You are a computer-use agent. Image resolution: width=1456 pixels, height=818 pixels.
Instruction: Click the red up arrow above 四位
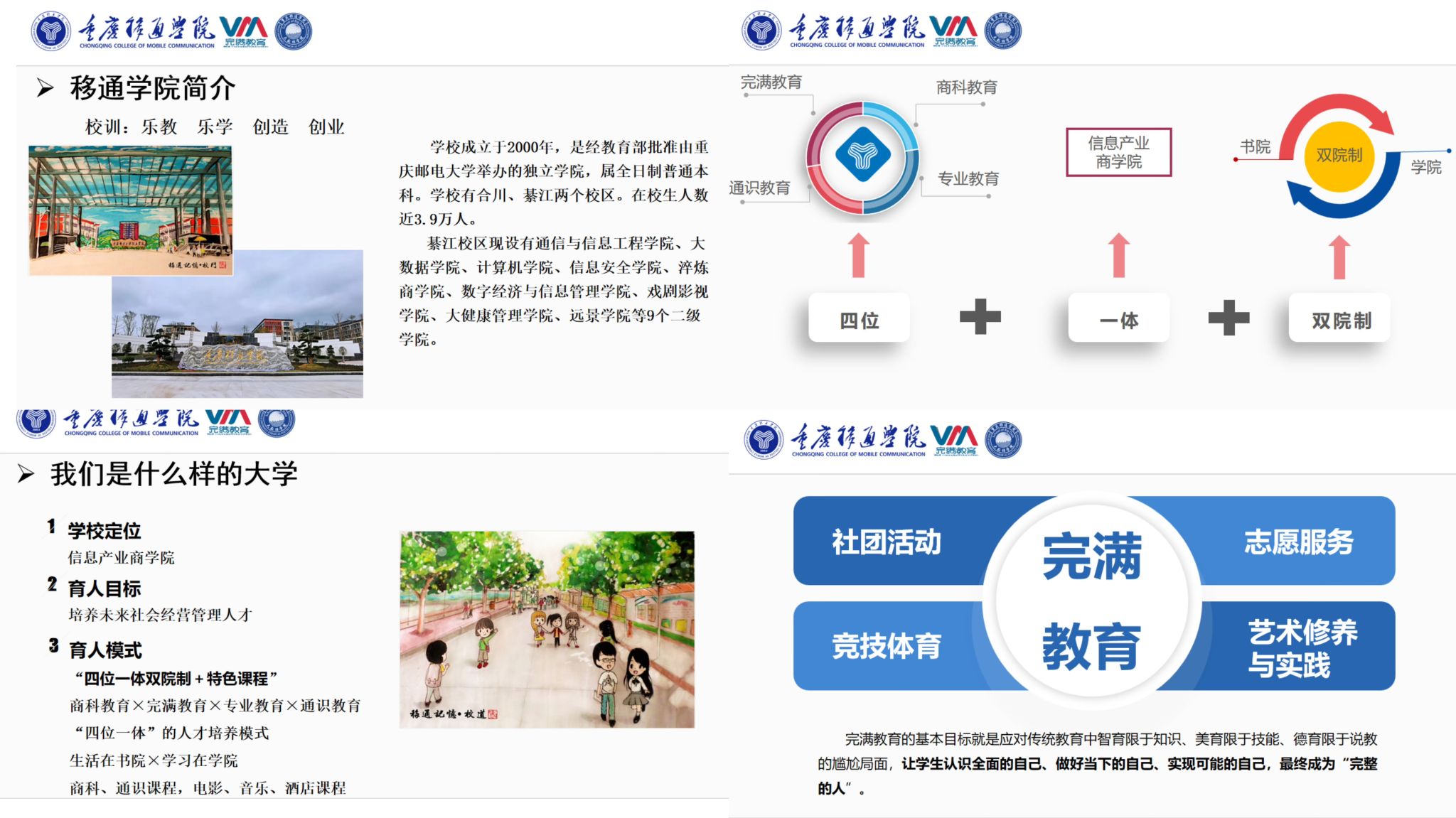859,256
